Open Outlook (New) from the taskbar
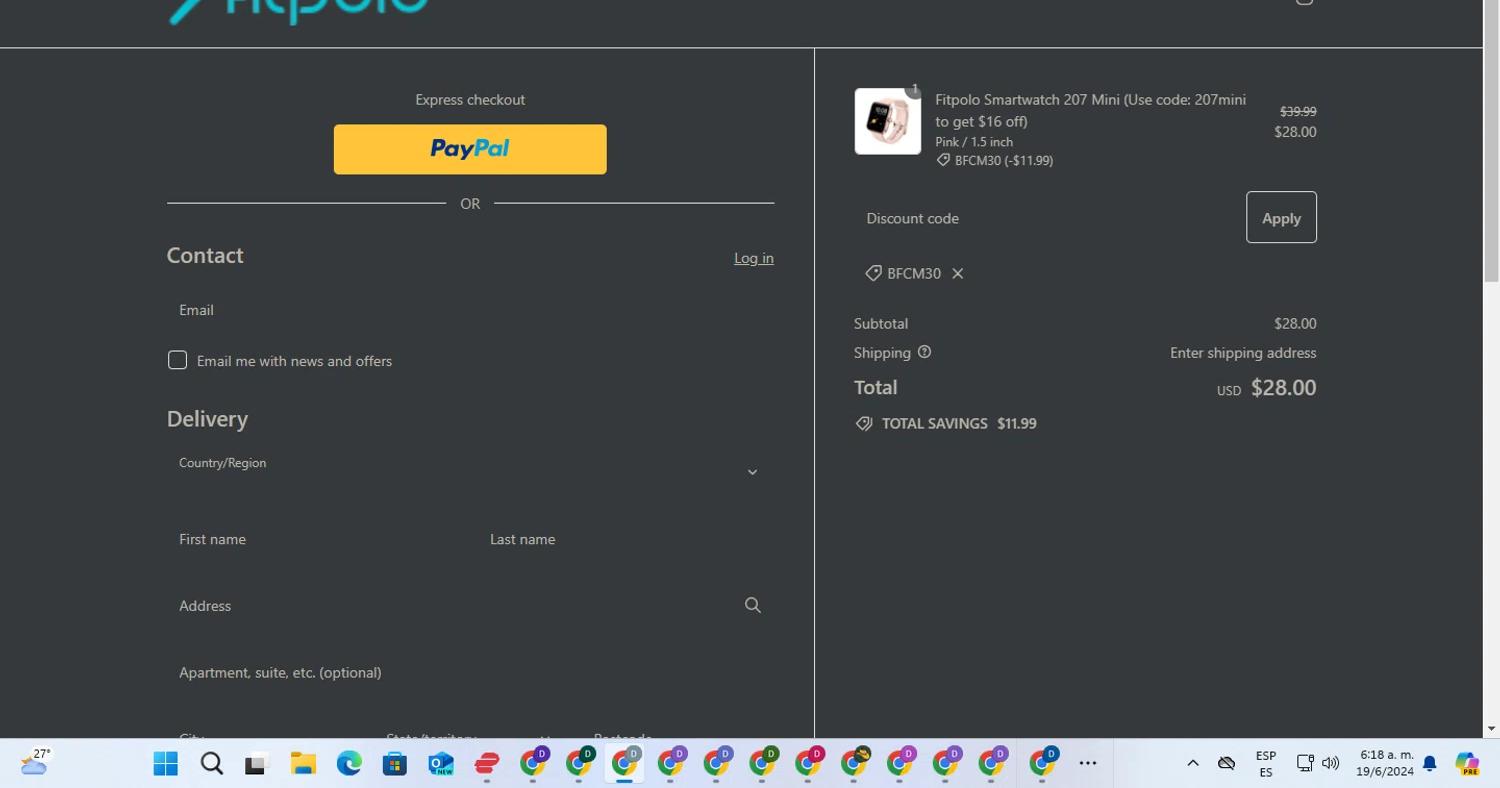Viewport: 1500px width, 788px height. pyautogui.click(x=441, y=764)
